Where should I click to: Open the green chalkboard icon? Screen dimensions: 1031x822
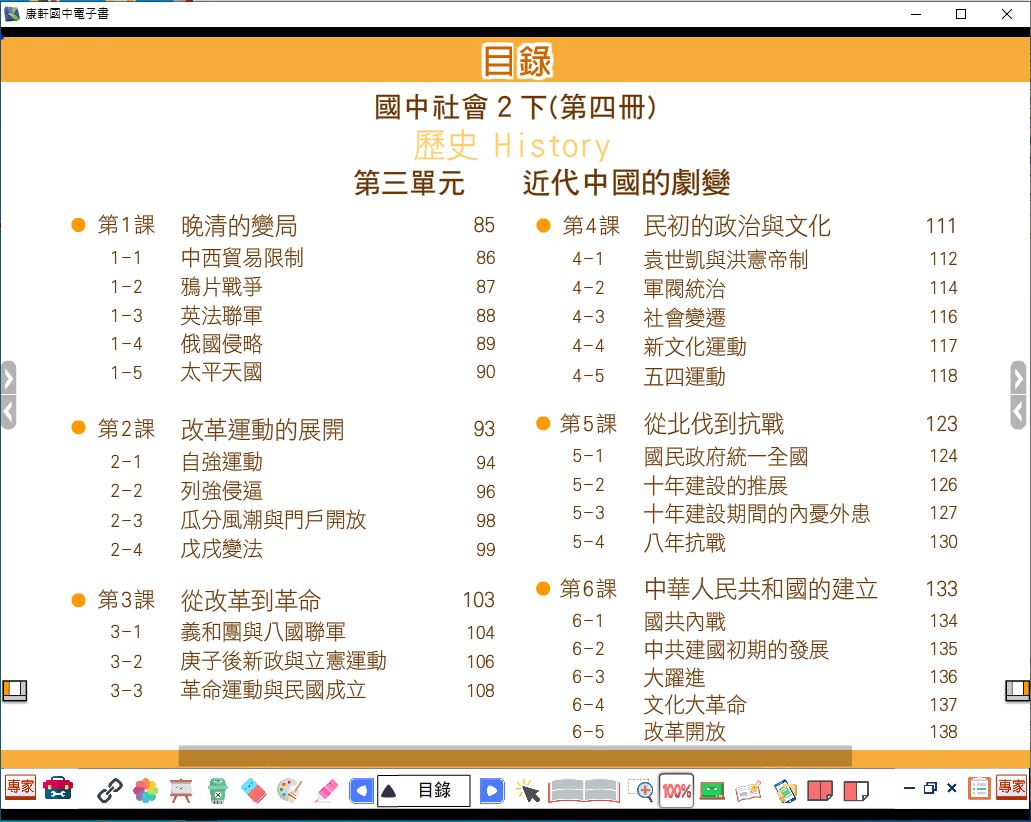[712, 791]
